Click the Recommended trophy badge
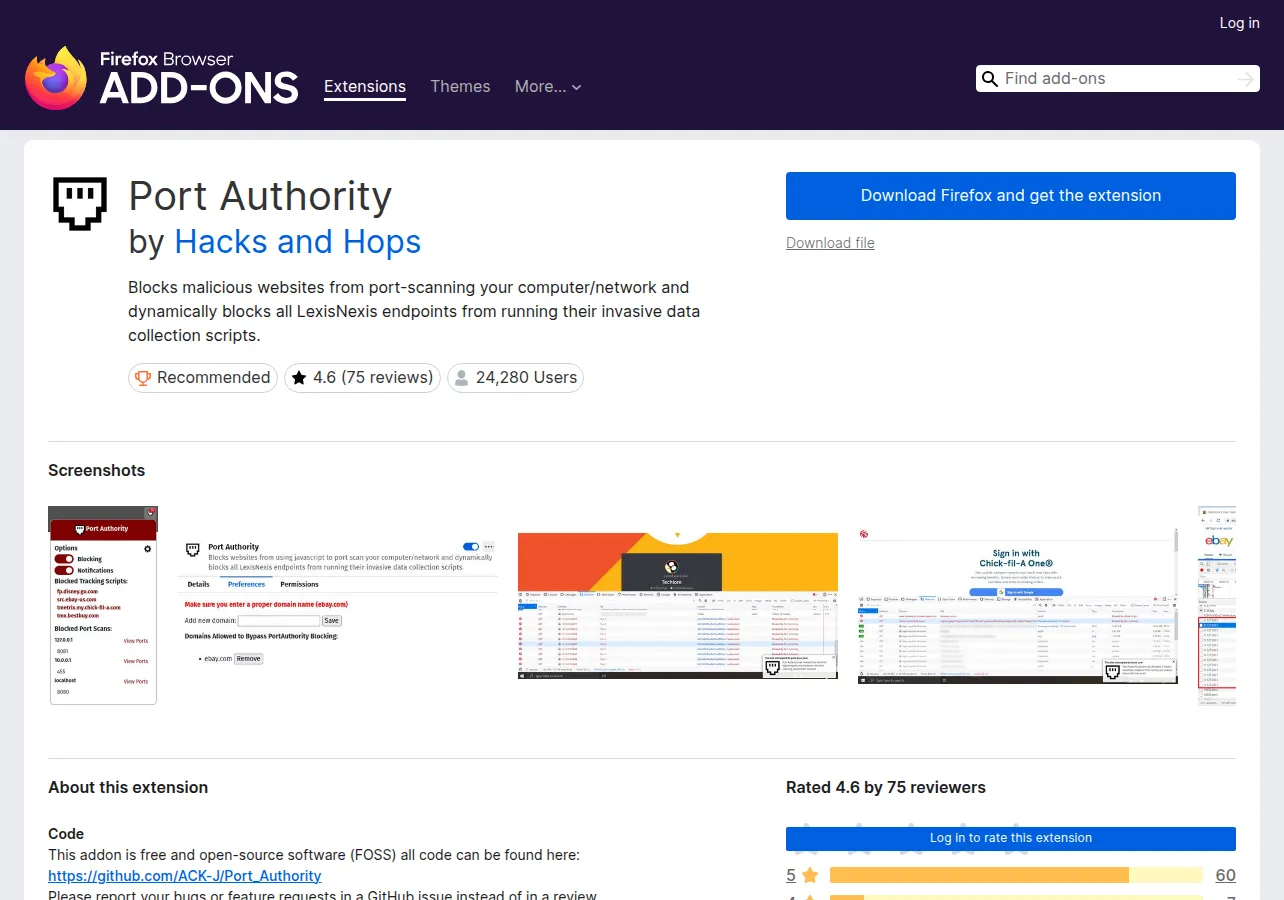The height and width of the screenshot is (900, 1284). (x=203, y=377)
